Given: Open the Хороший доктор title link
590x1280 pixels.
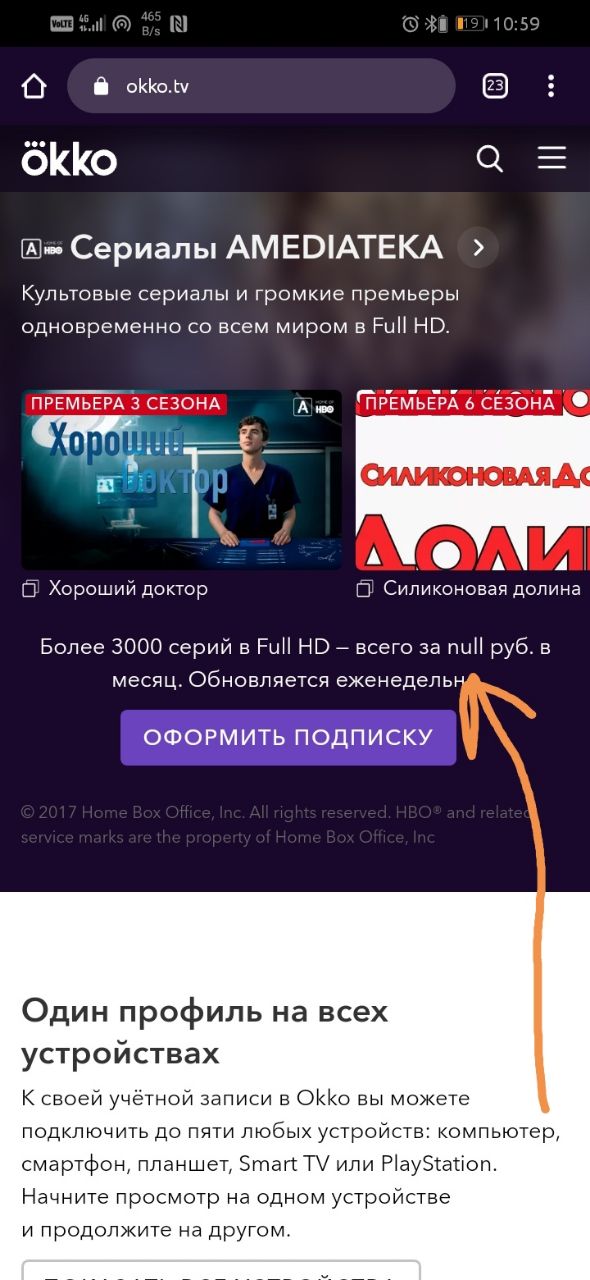Looking at the screenshot, I should (128, 589).
